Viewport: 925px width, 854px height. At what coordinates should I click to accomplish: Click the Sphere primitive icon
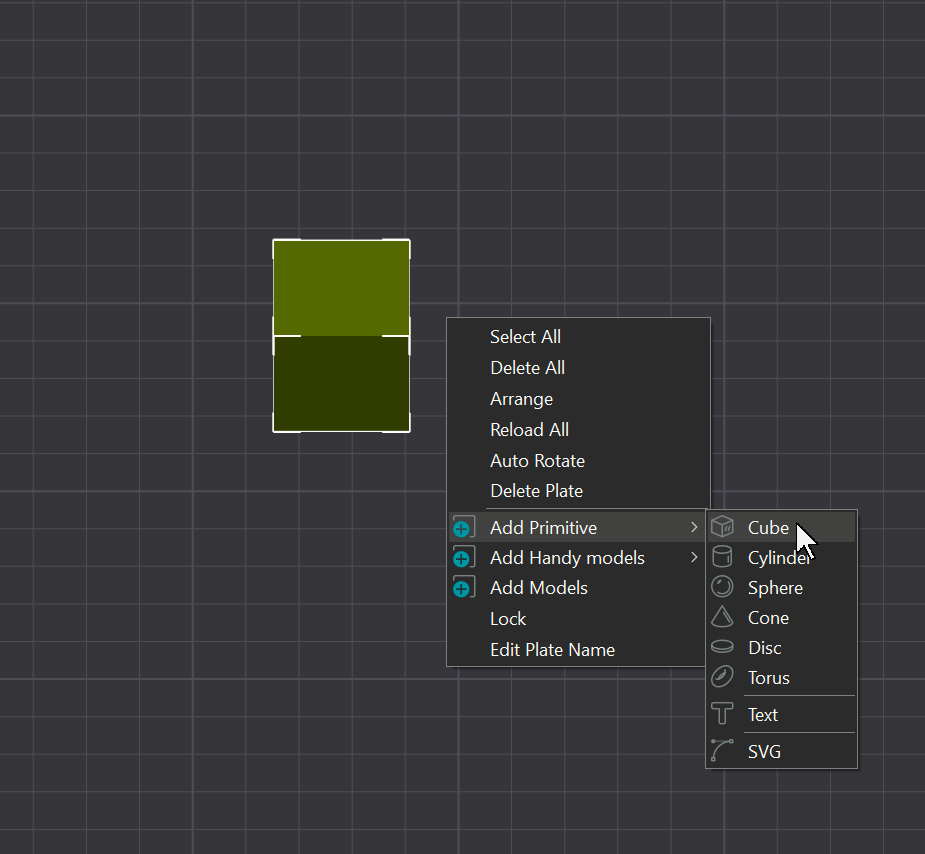pos(721,587)
